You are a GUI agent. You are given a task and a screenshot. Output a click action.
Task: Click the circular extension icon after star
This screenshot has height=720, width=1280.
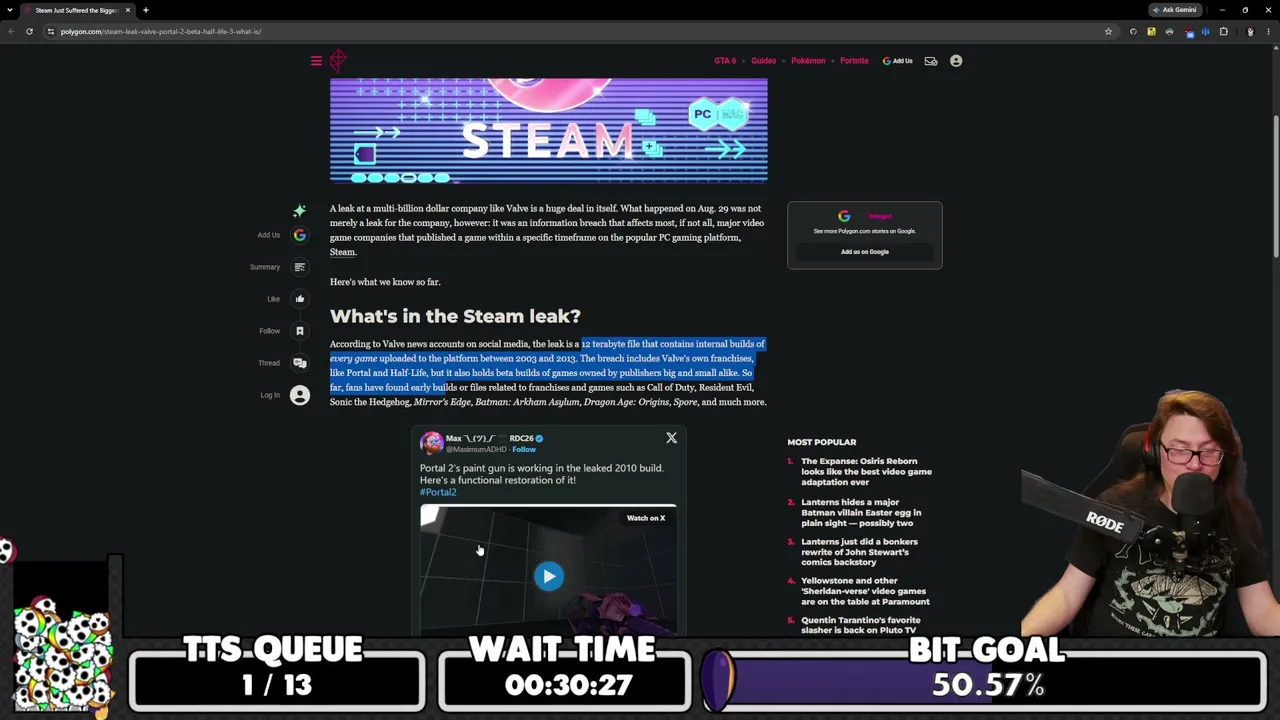1133,31
